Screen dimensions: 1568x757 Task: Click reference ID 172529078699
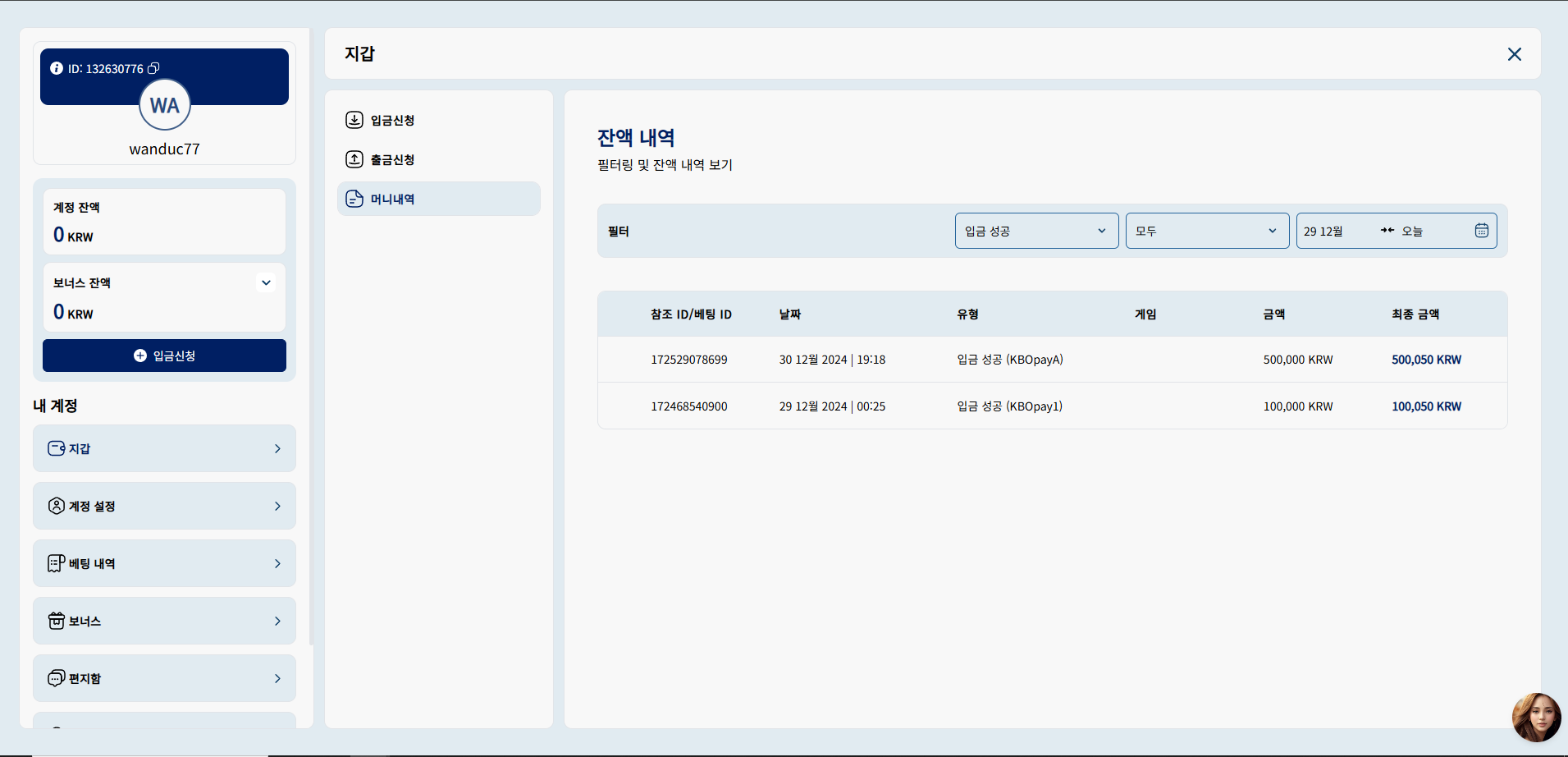pyautogui.click(x=689, y=360)
